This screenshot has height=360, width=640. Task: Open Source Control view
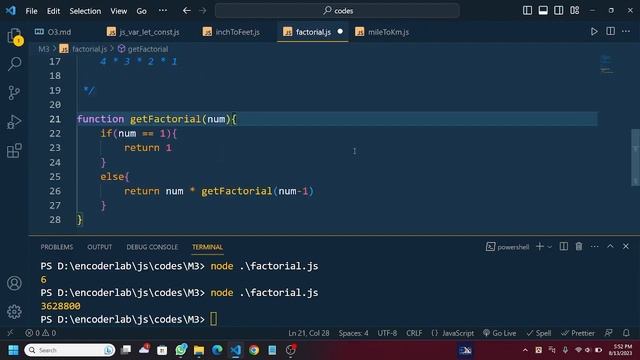(14, 93)
